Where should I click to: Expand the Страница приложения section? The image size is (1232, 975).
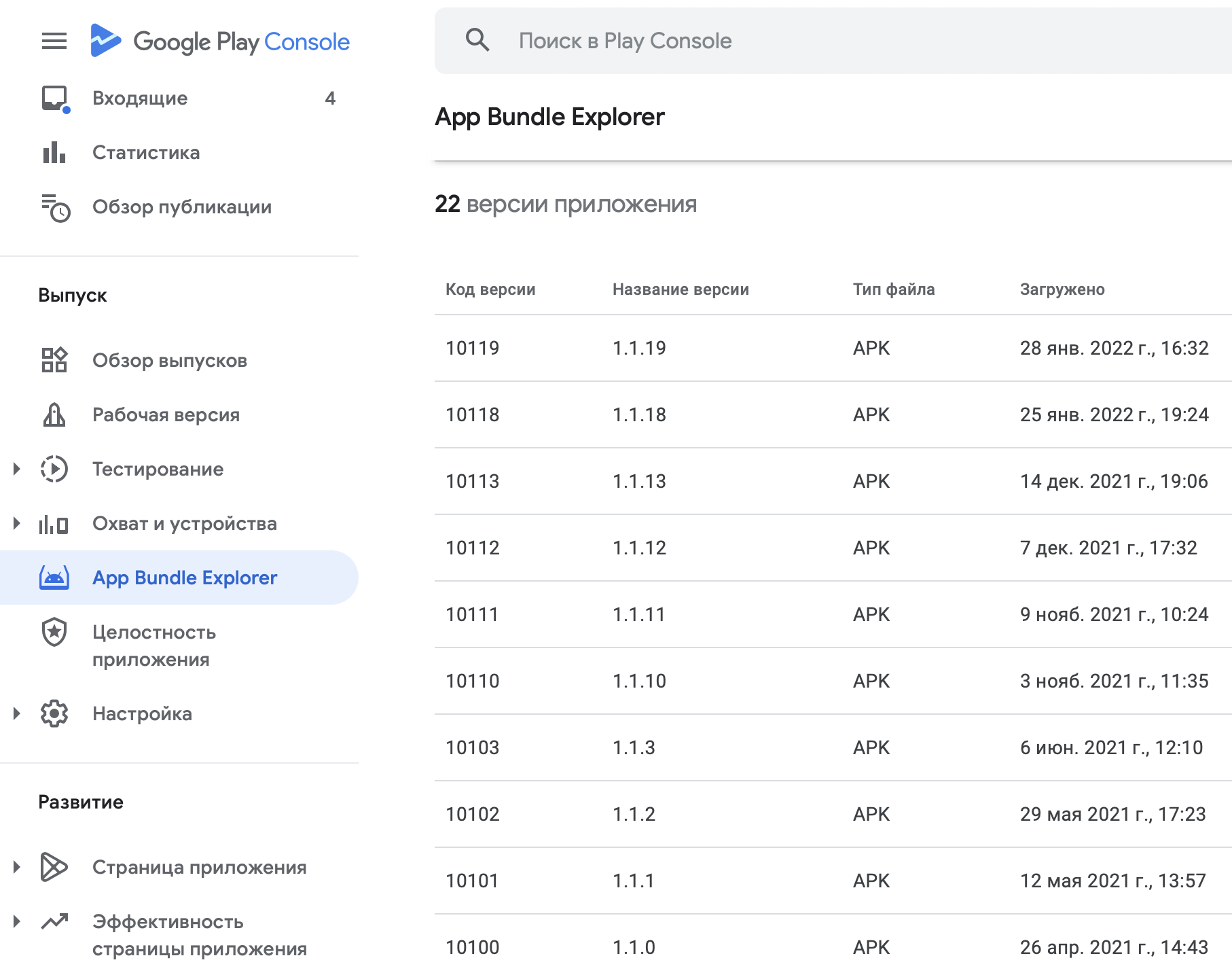pos(17,867)
